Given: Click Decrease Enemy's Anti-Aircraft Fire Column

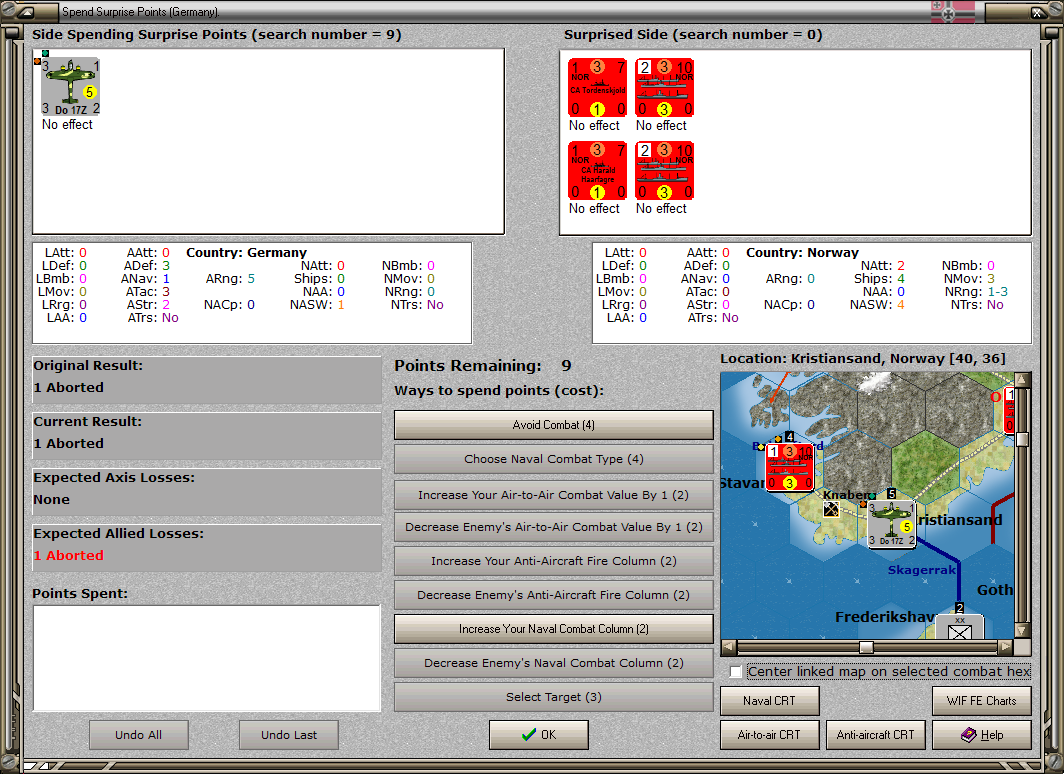Looking at the screenshot, I should pos(553,594).
